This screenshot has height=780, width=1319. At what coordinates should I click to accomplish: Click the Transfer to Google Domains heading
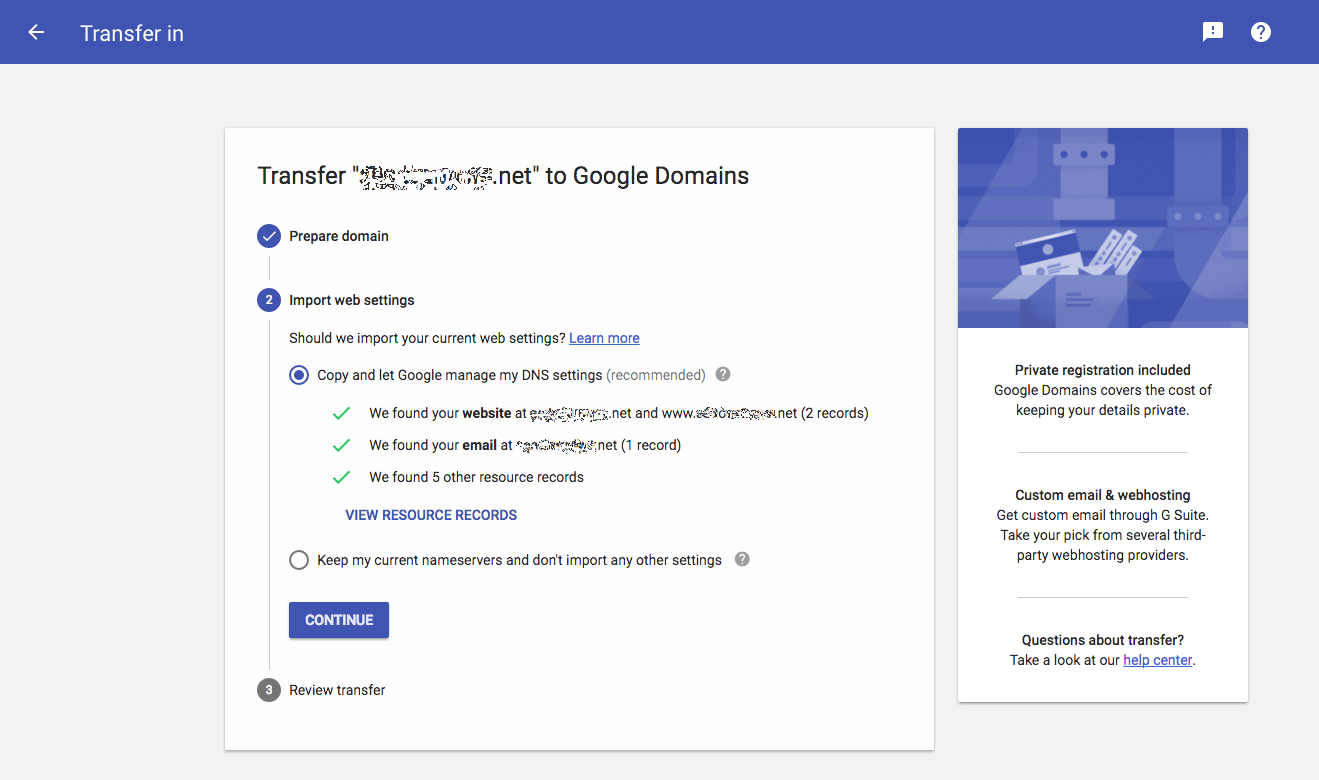503,176
